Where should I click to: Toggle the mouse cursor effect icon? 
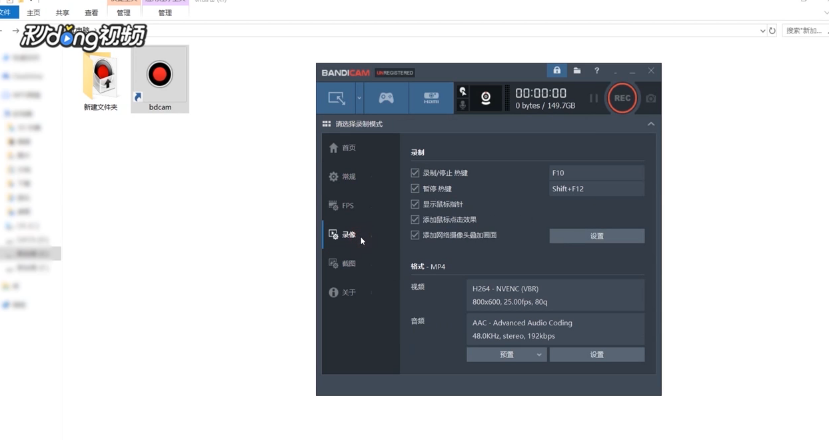click(x=463, y=91)
